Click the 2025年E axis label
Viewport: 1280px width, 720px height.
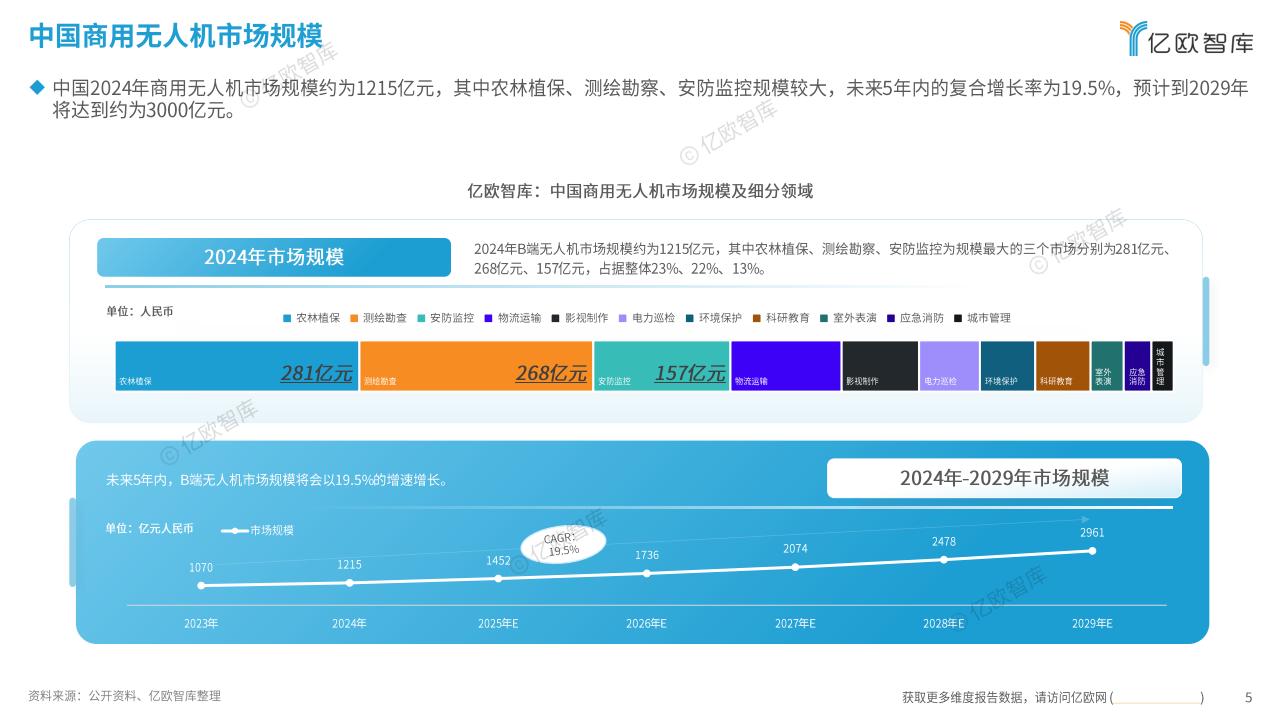pyautogui.click(x=498, y=624)
